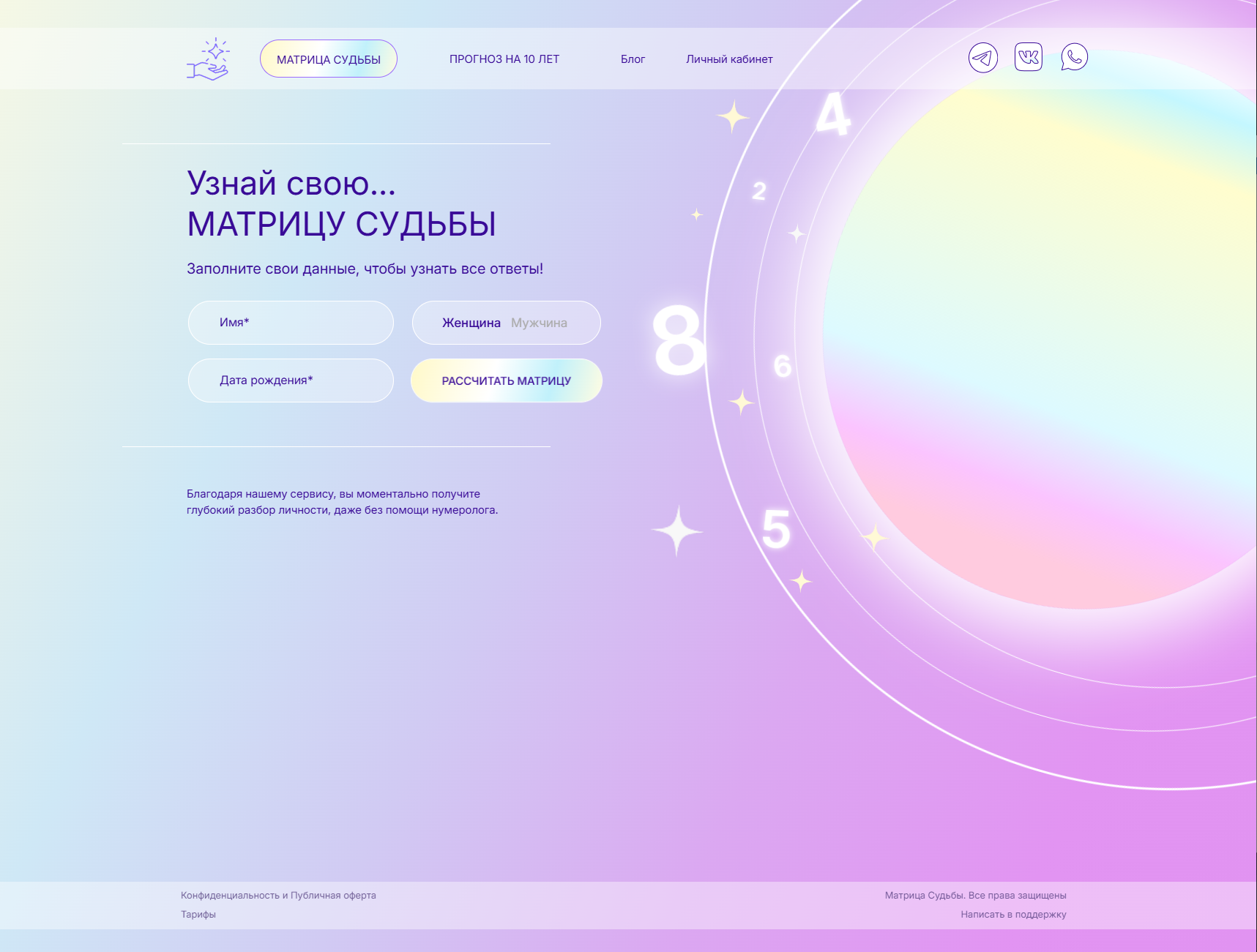Select the МАТРИЦА СУДЬБЫ nav tab

click(329, 59)
